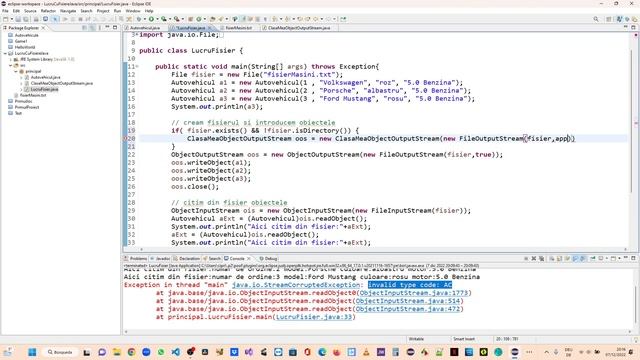Close the Package Explorer view

click(43, 28)
